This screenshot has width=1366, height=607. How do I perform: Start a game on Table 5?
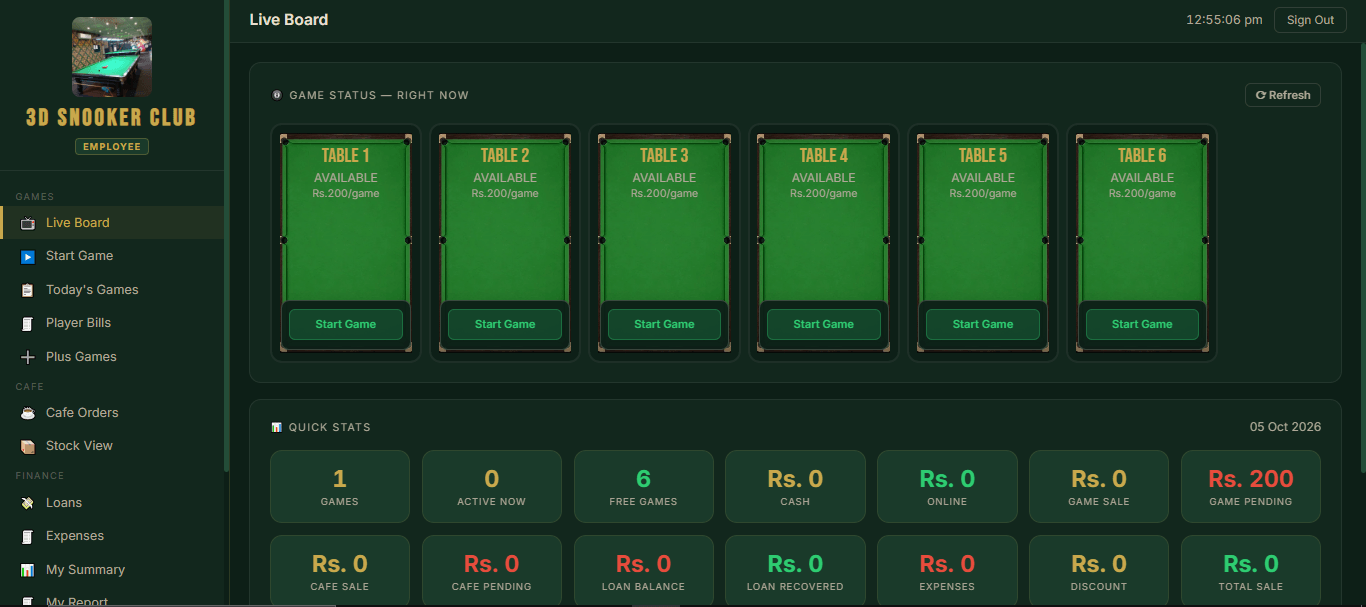click(983, 324)
